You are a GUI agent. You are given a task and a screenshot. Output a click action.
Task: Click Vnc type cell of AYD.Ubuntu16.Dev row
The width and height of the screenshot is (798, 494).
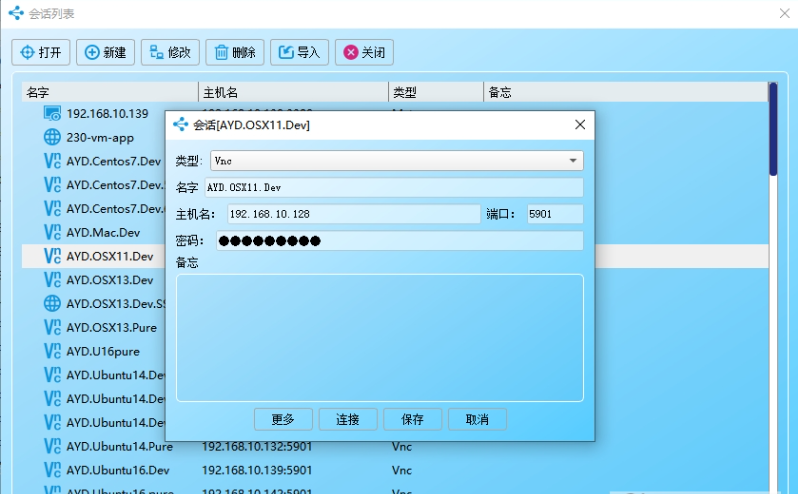click(x=402, y=470)
